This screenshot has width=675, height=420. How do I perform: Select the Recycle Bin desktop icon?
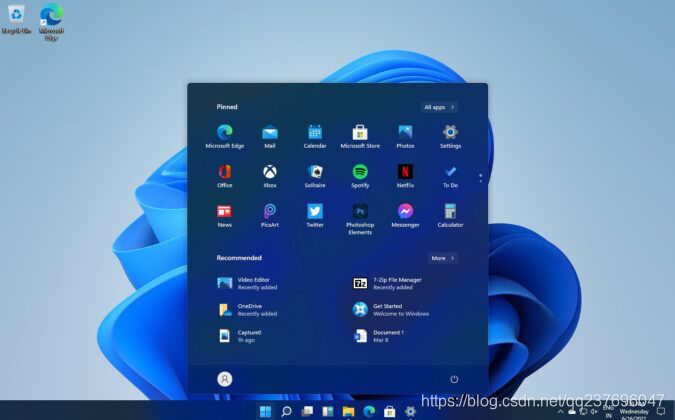[x=16, y=19]
